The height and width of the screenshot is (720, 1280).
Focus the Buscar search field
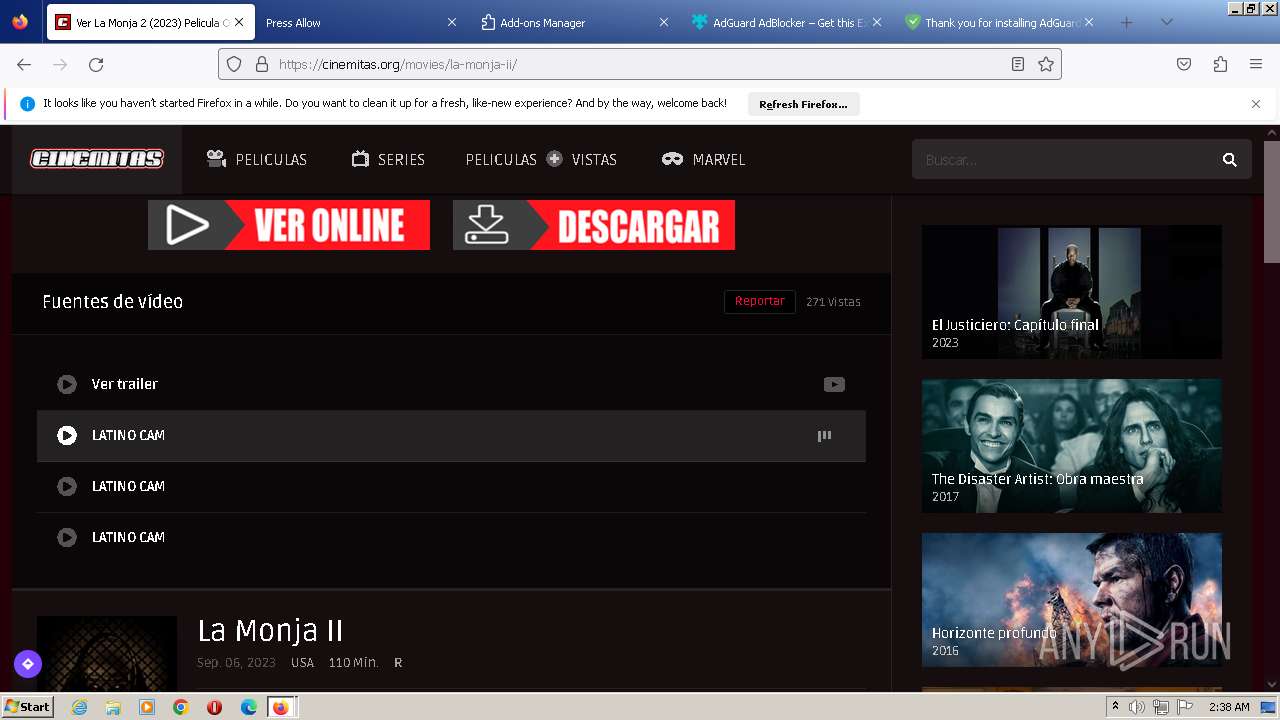tap(1065, 160)
